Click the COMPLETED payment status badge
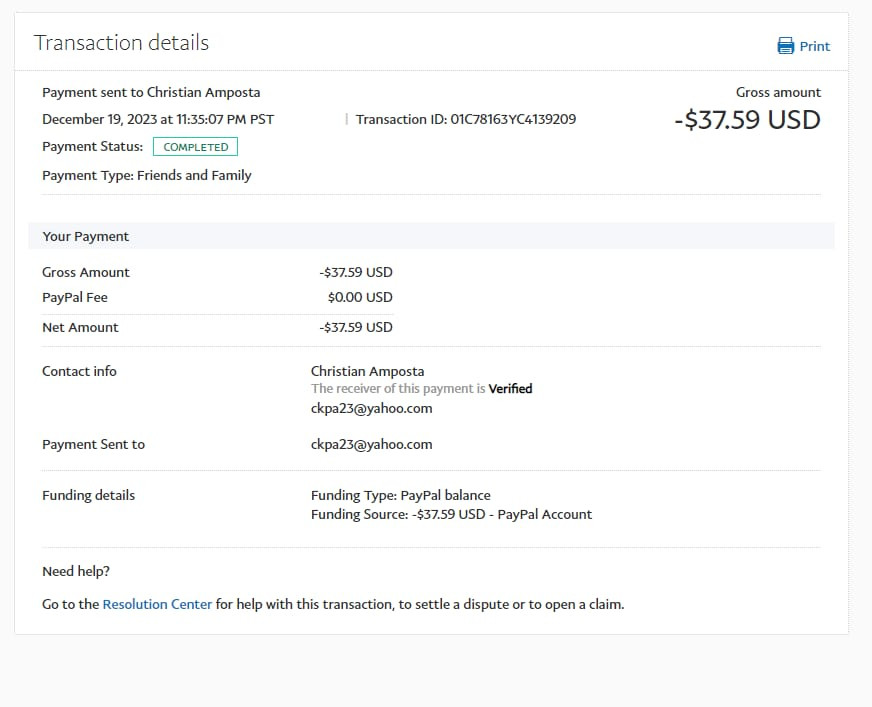 tap(195, 147)
